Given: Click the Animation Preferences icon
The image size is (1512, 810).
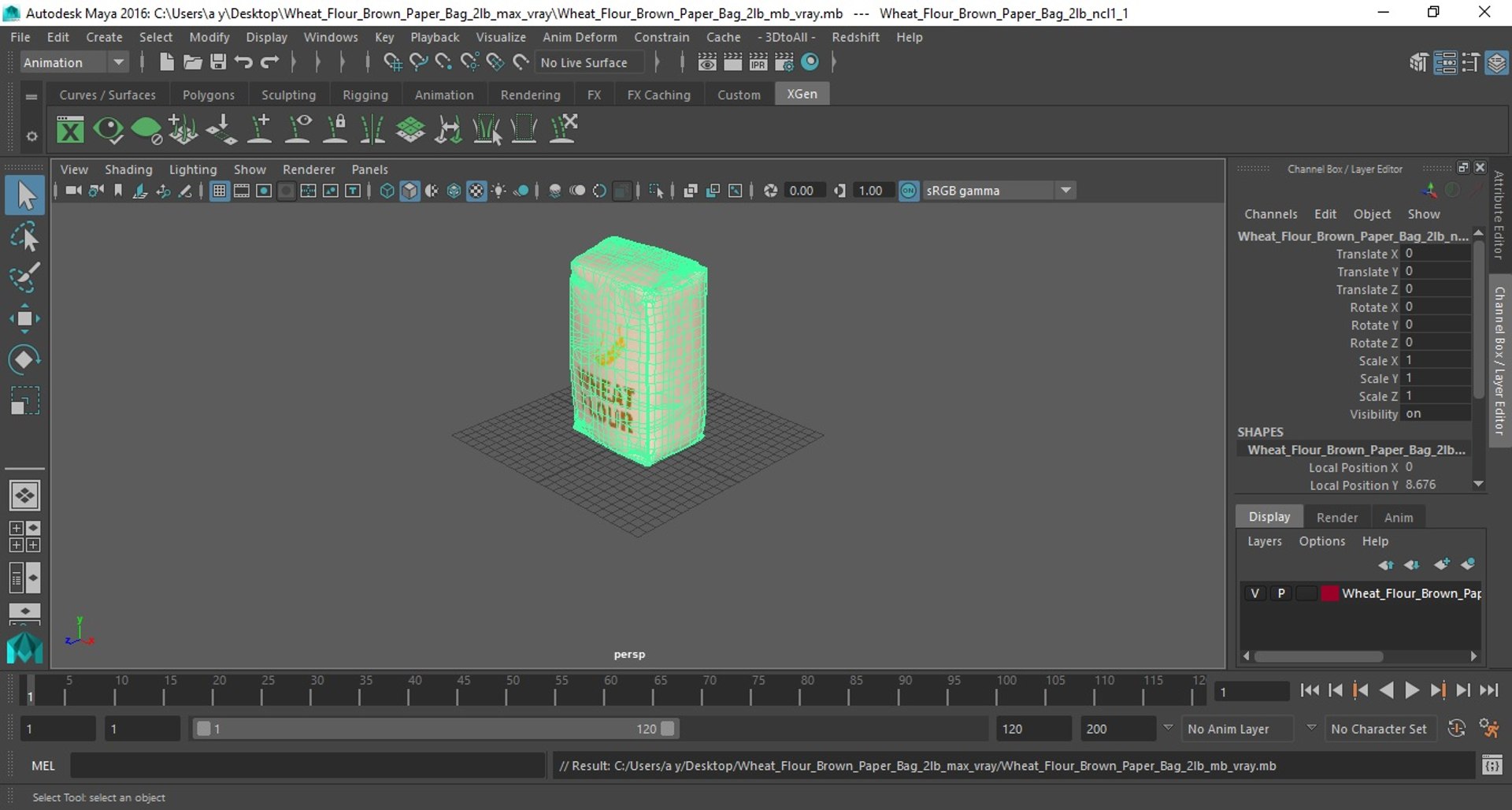Looking at the screenshot, I should 1489,729.
